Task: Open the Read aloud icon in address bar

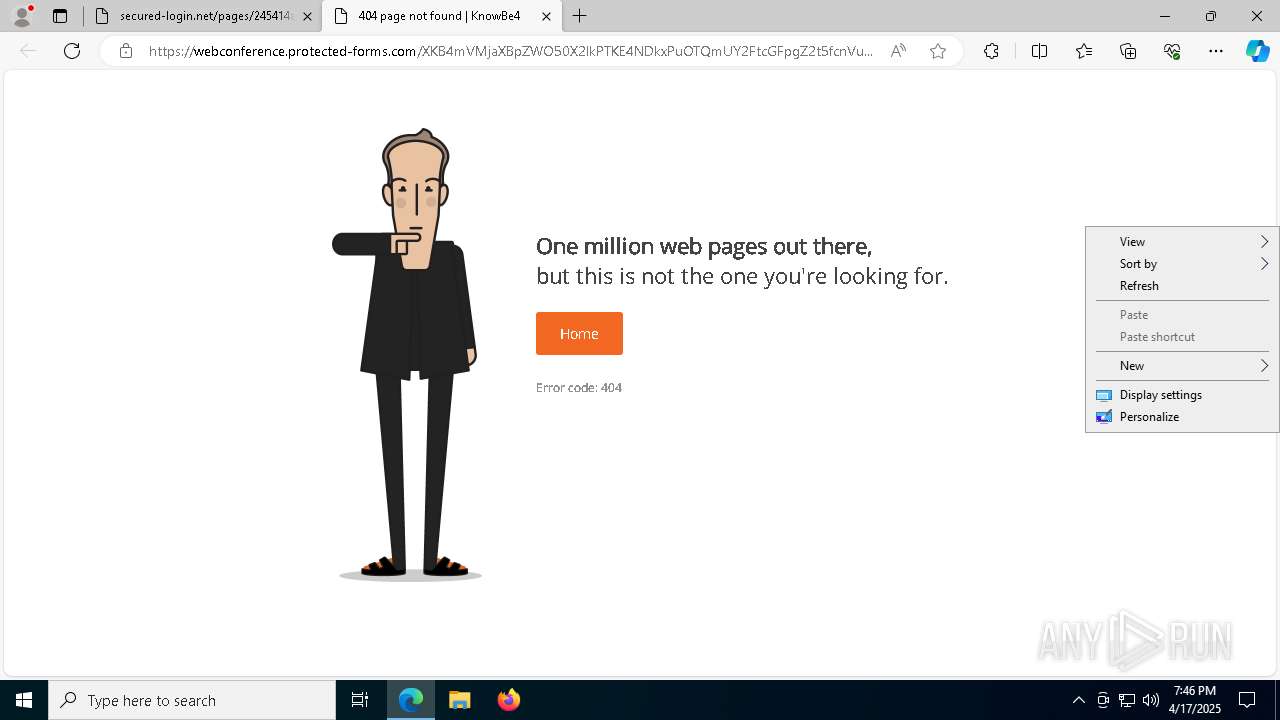Action: click(x=898, y=51)
